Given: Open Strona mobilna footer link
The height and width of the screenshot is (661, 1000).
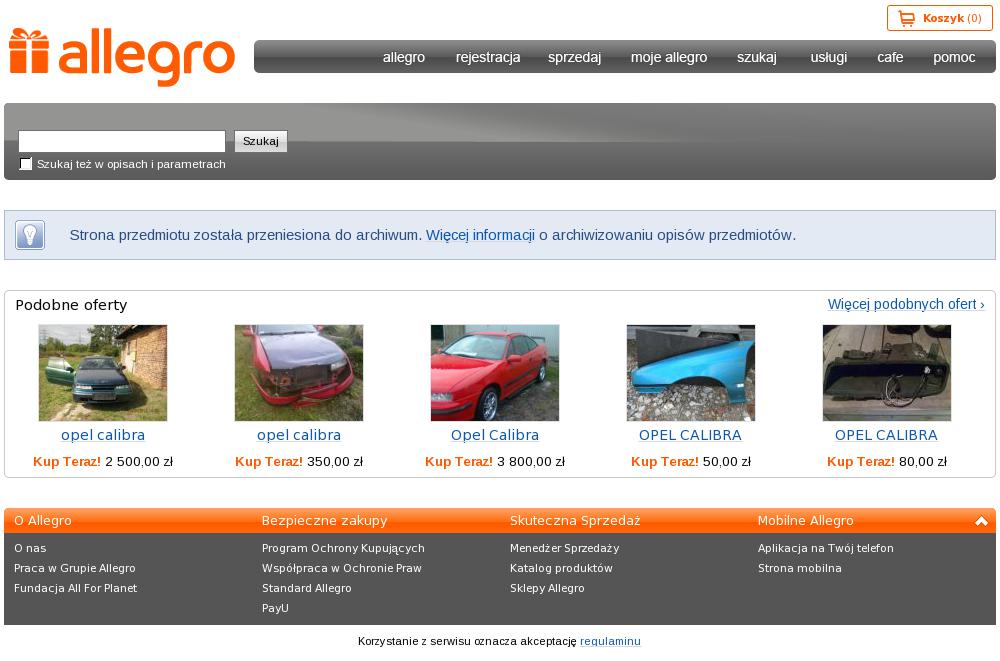Looking at the screenshot, I should (800, 568).
